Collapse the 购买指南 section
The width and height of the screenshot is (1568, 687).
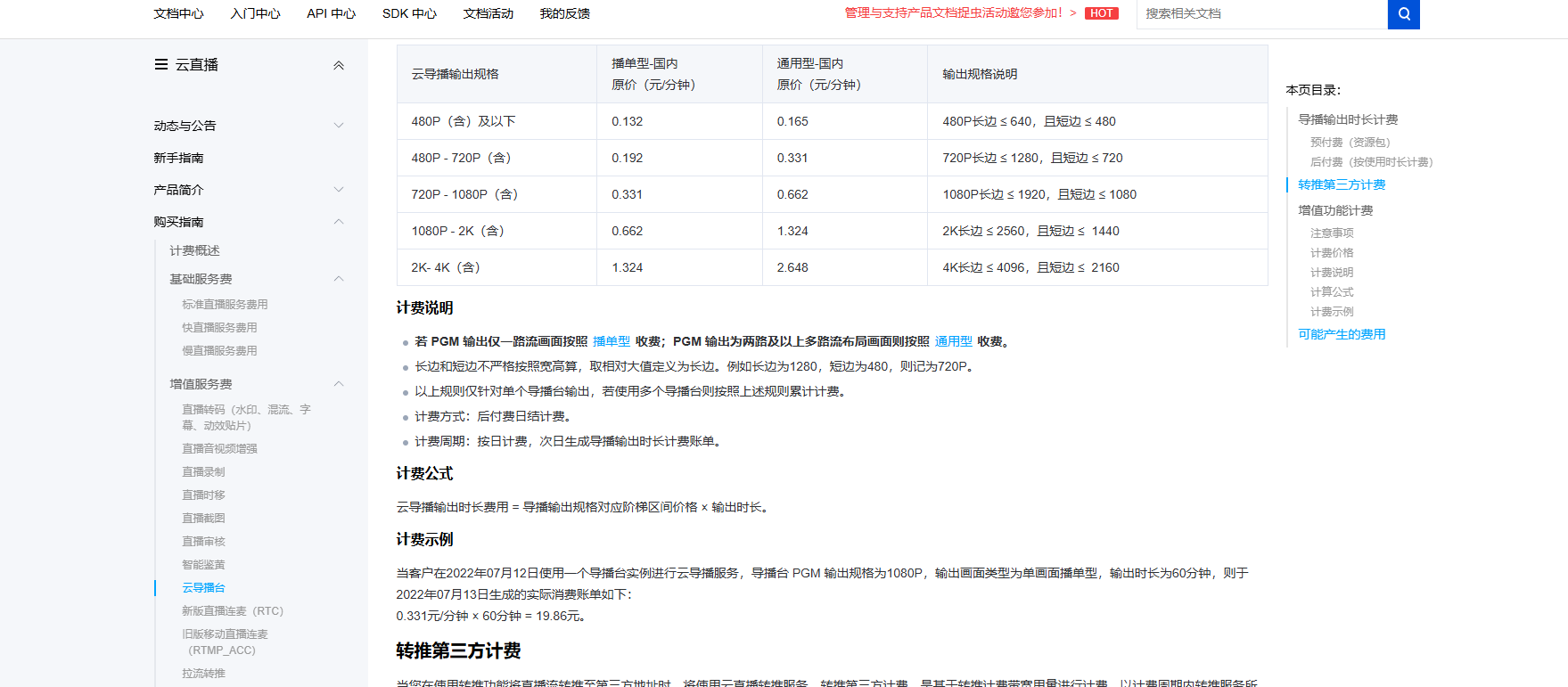point(339,222)
